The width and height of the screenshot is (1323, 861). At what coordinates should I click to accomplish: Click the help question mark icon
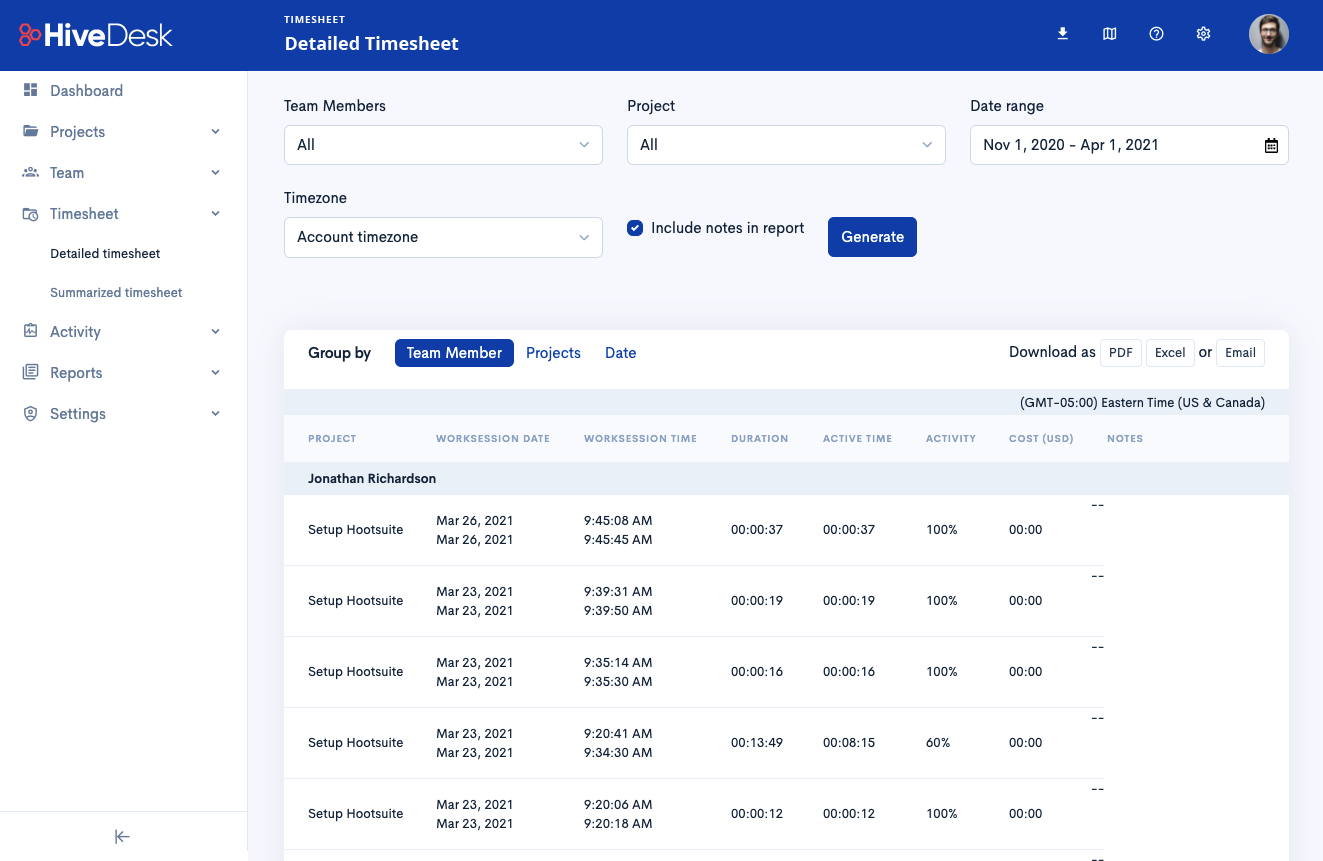1156,34
